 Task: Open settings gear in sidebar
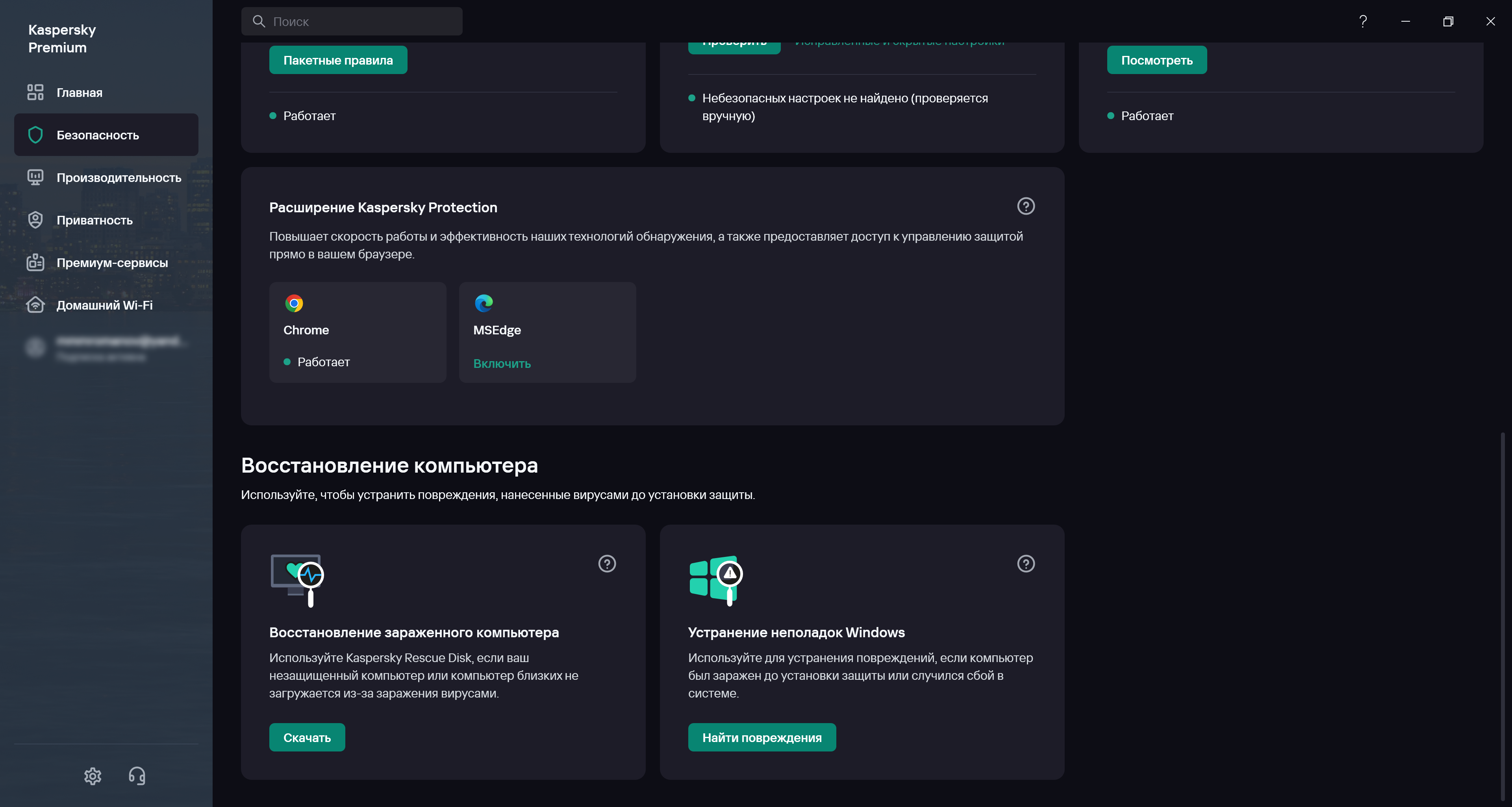(93, 776)
